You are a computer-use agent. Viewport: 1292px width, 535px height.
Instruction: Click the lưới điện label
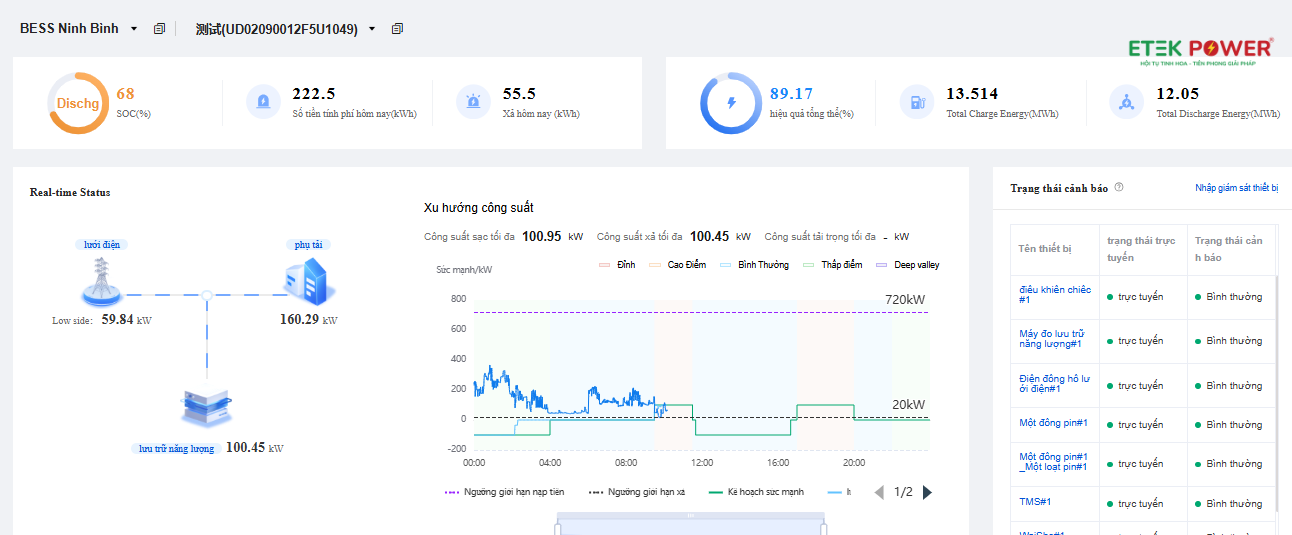point(104,244)
